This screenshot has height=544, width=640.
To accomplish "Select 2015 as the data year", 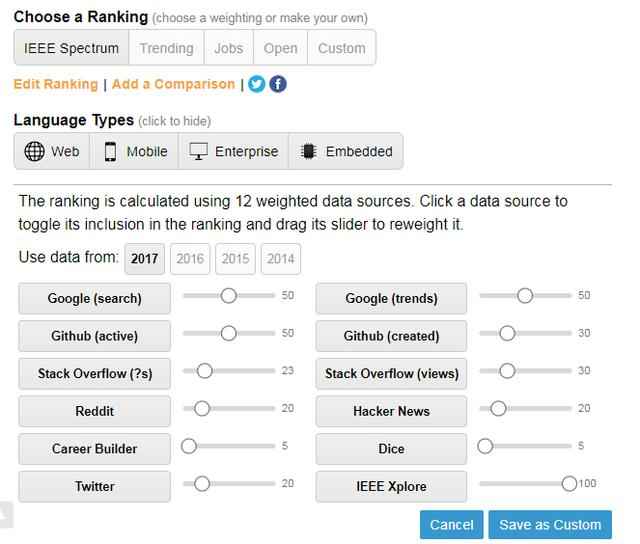I will coord(235,259).
